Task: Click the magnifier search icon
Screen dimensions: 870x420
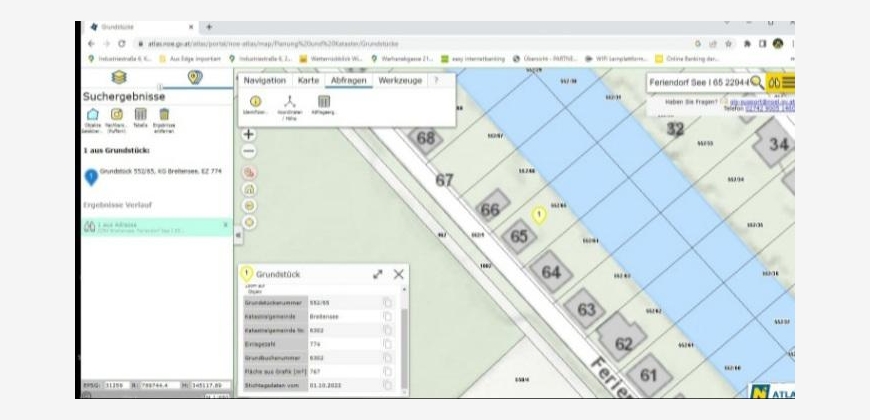Action: pyautogui.click(x=757, y=82)
